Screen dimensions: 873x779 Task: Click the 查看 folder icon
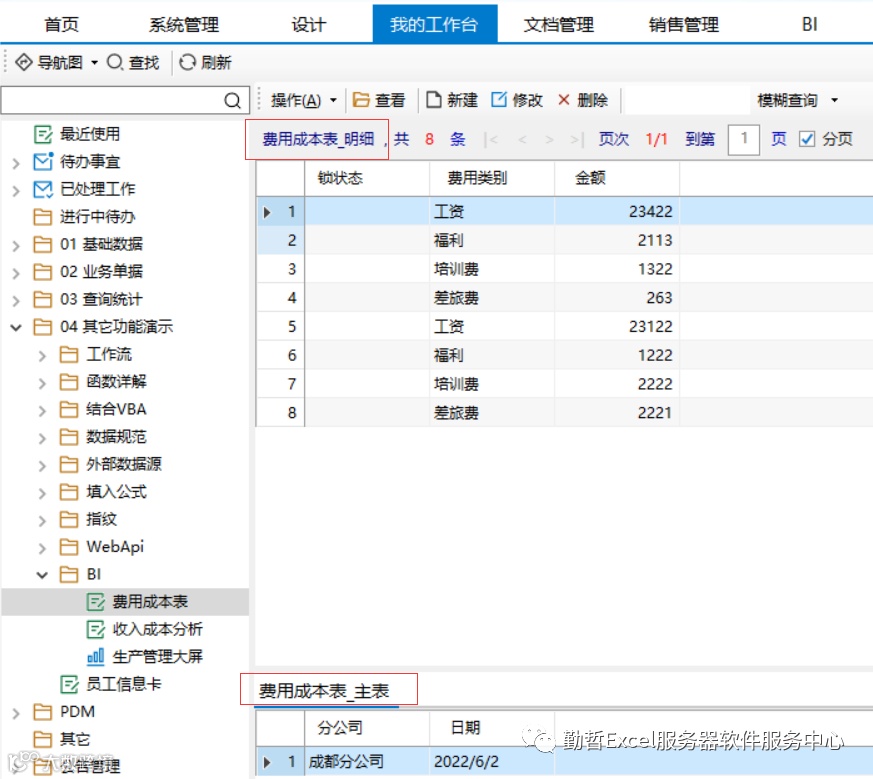361,100
